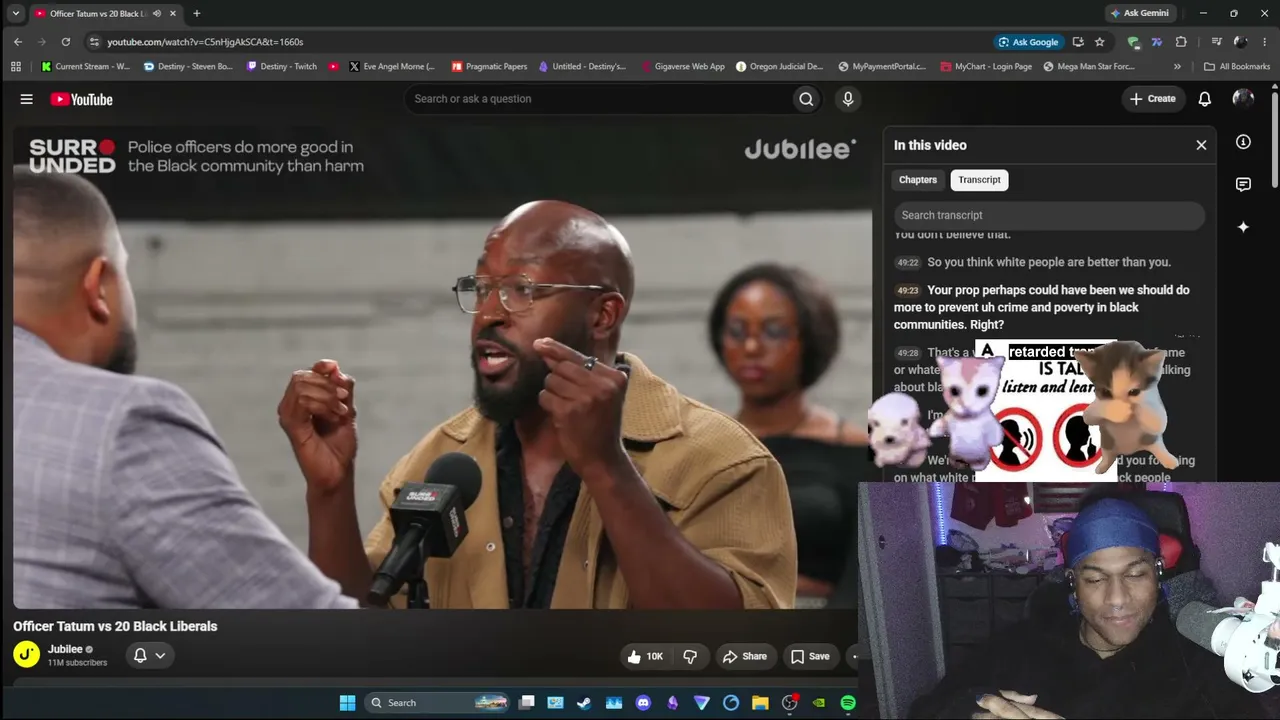
Task: Open the Obsidian icon on the taskbar
Action: point(672,703)
